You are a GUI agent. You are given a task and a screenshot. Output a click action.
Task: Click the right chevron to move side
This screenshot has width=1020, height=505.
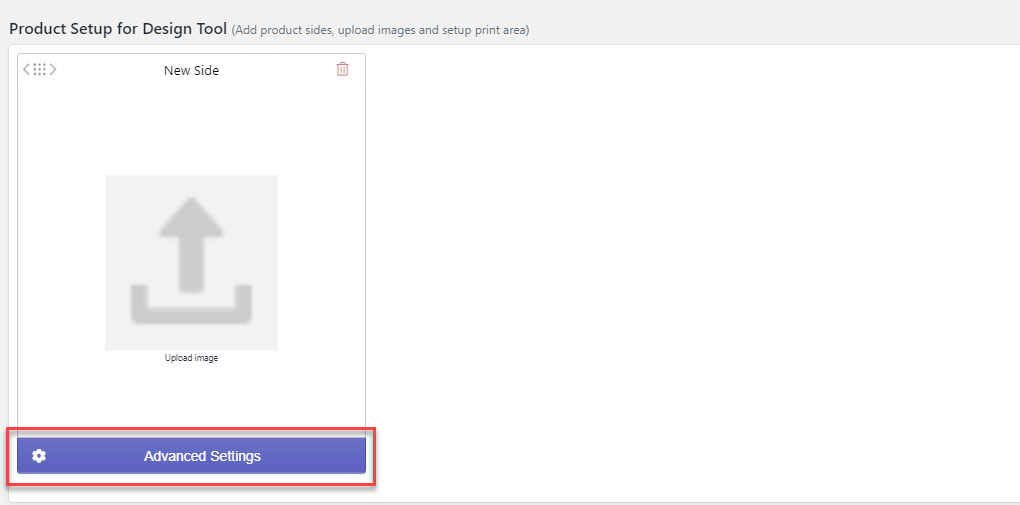tap(53, 70)
